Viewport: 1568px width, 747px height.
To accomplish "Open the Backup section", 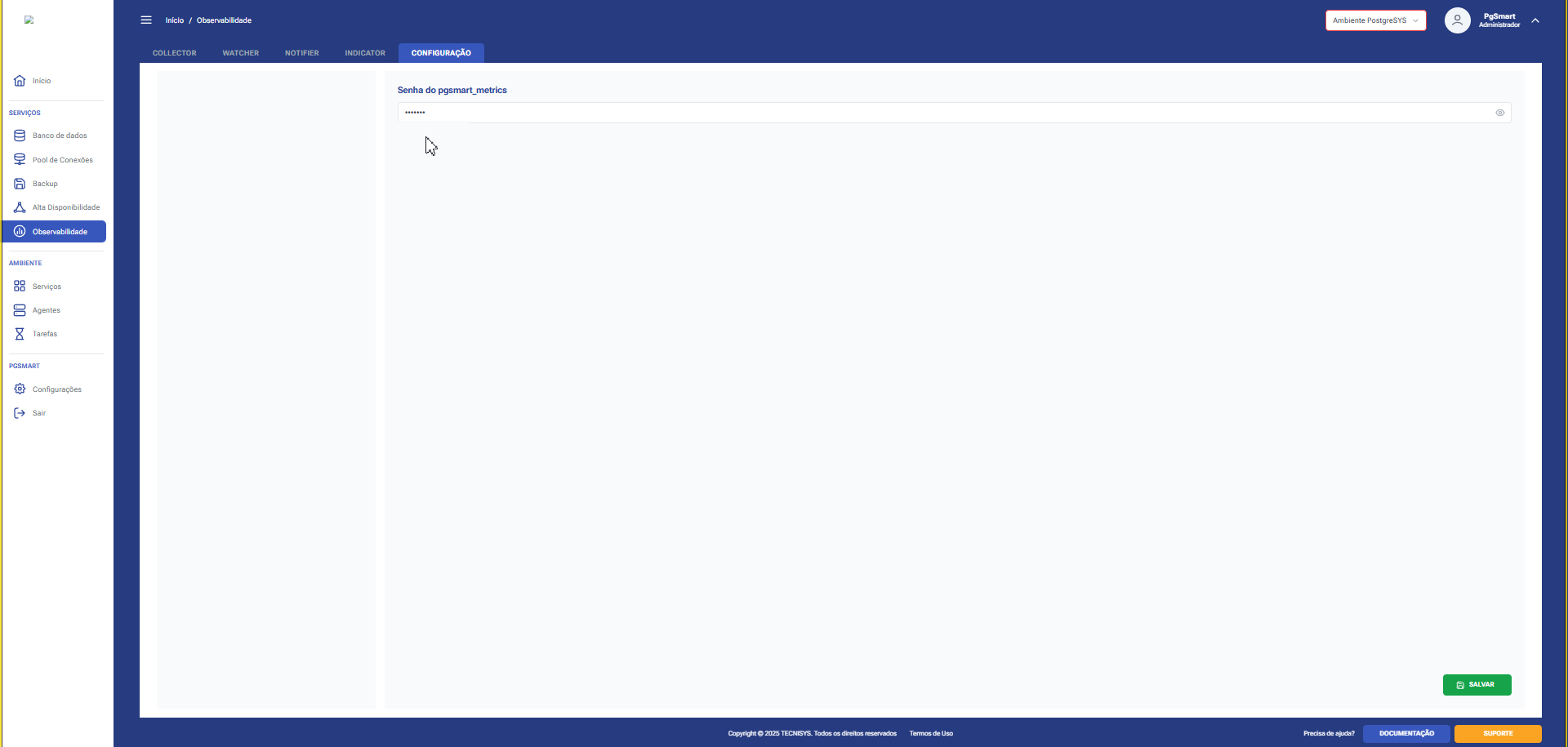I will pyautogui.click(x=45, y=184).
